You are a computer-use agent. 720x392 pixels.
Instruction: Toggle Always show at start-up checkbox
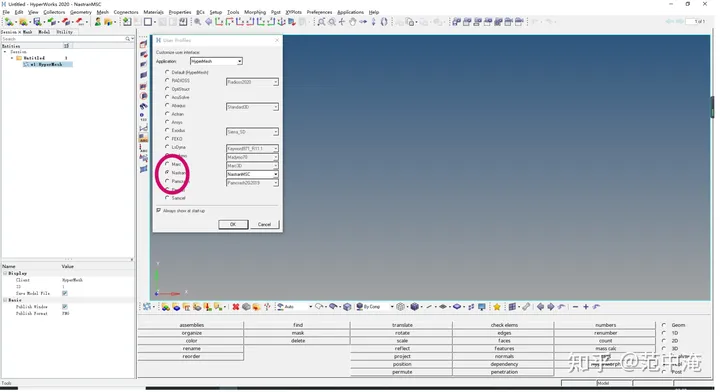tap(159, 210)
